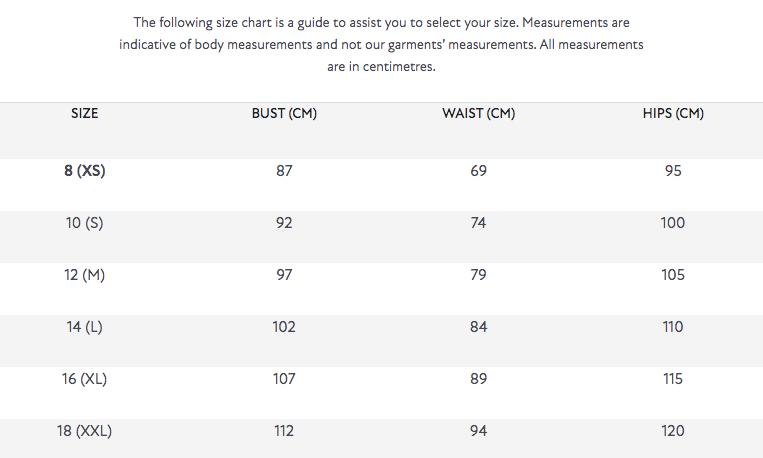Click the BUST (CM) column header
This screenshot has width=763, height=458.
[x=284, y=114]
